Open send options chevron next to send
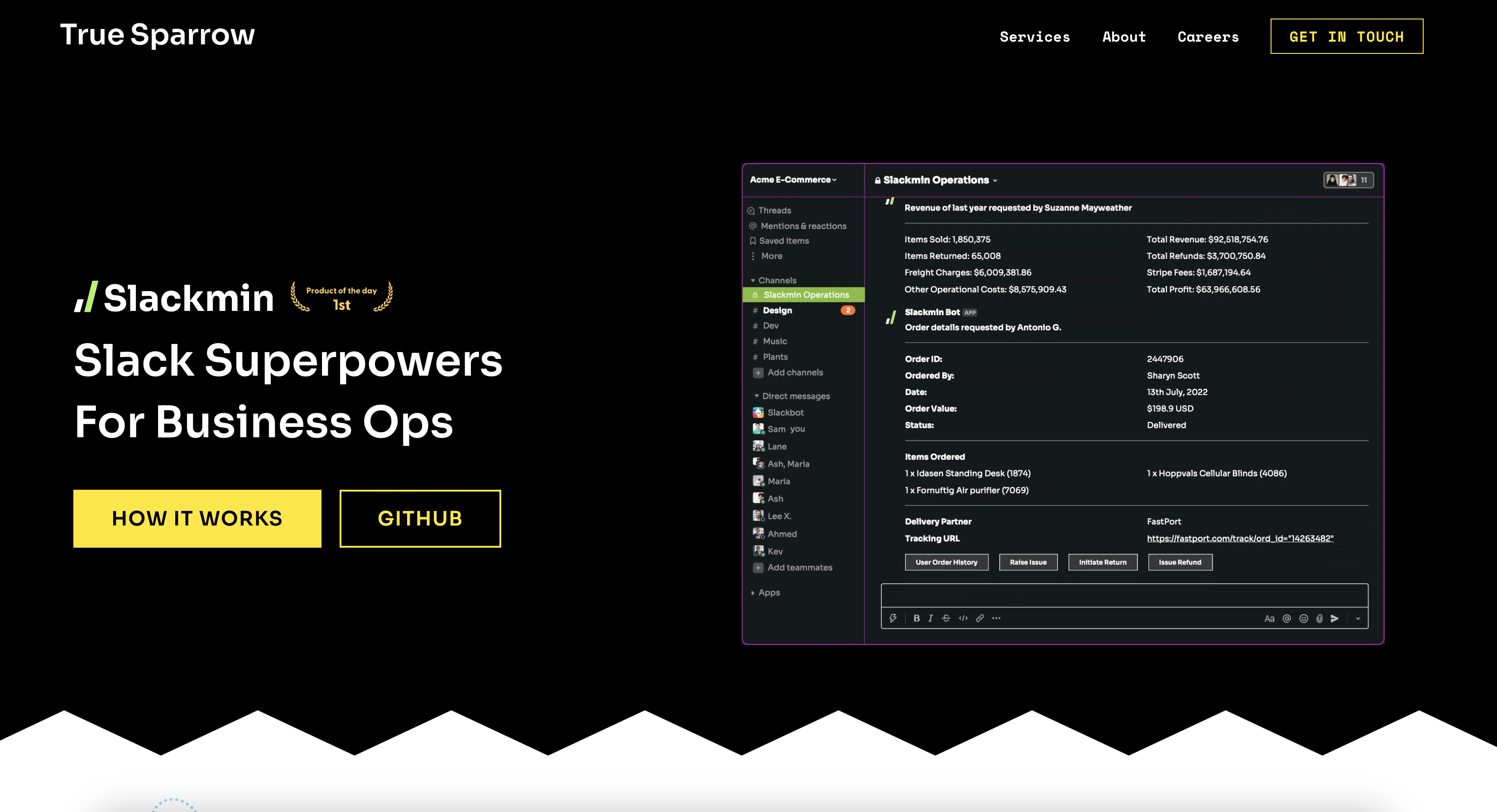 point(1358,619)
